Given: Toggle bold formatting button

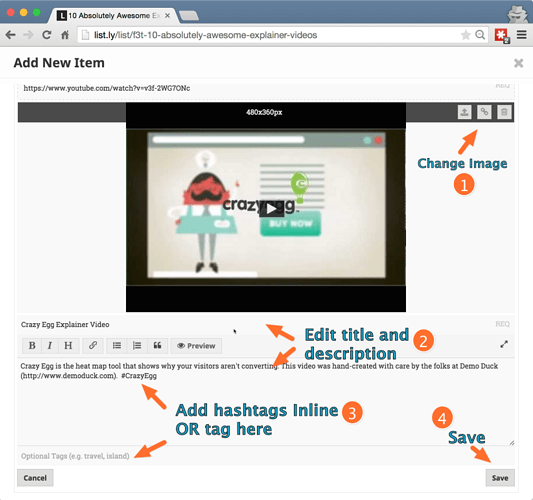Looking at the screenshot, I should 32,346.
